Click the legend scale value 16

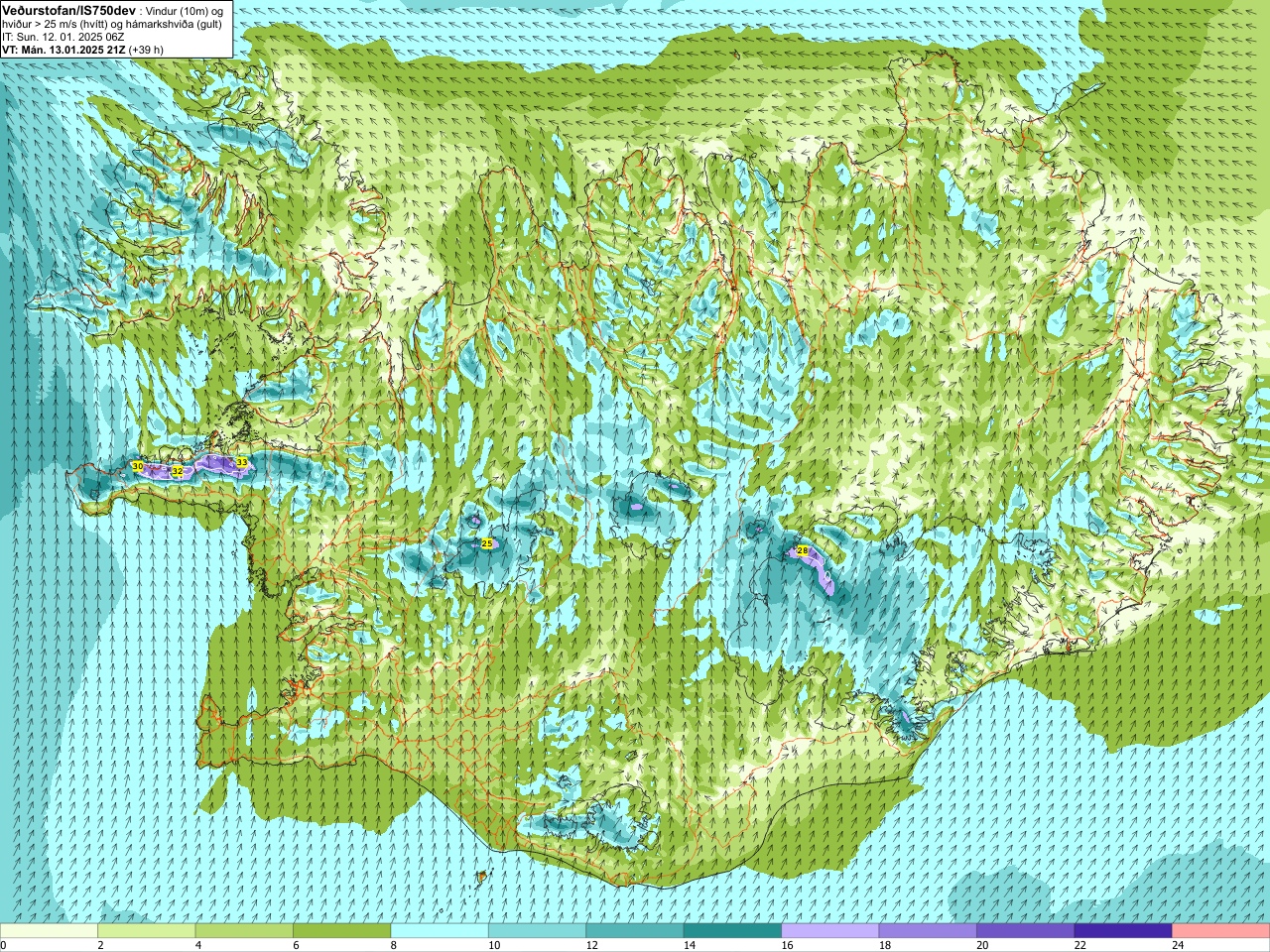pos(788,945)
